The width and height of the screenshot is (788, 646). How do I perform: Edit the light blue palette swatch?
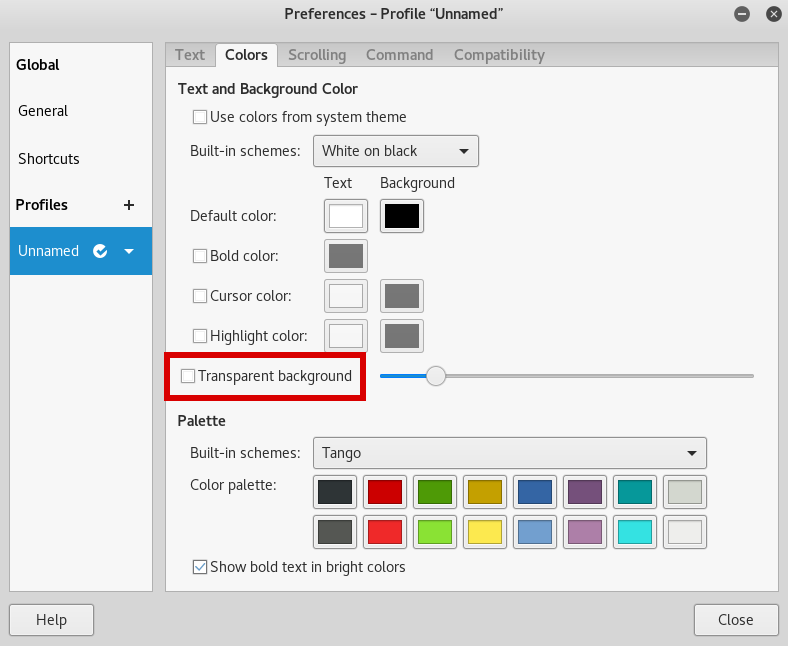(535, 532)
